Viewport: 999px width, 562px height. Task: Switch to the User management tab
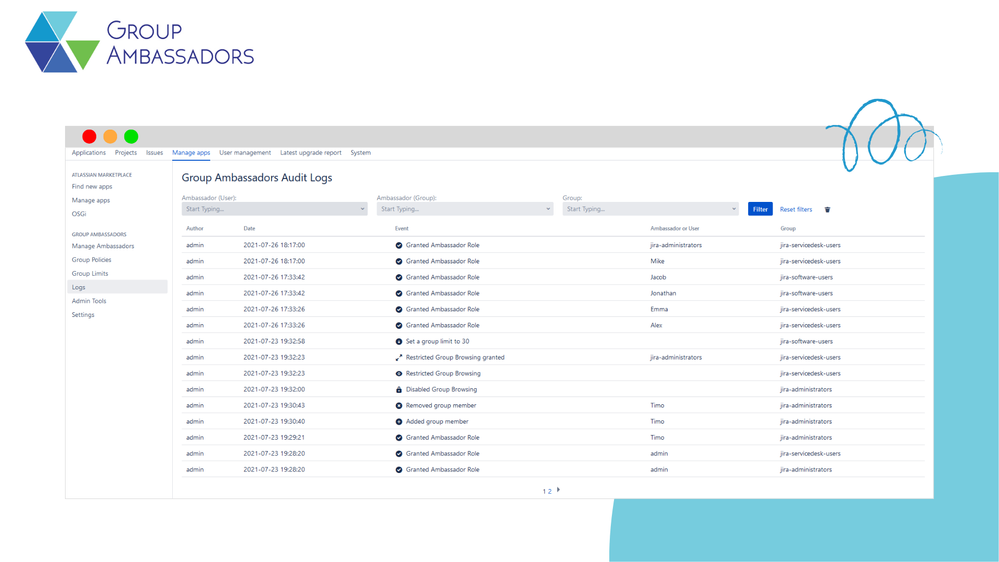[x=245, y=153]
